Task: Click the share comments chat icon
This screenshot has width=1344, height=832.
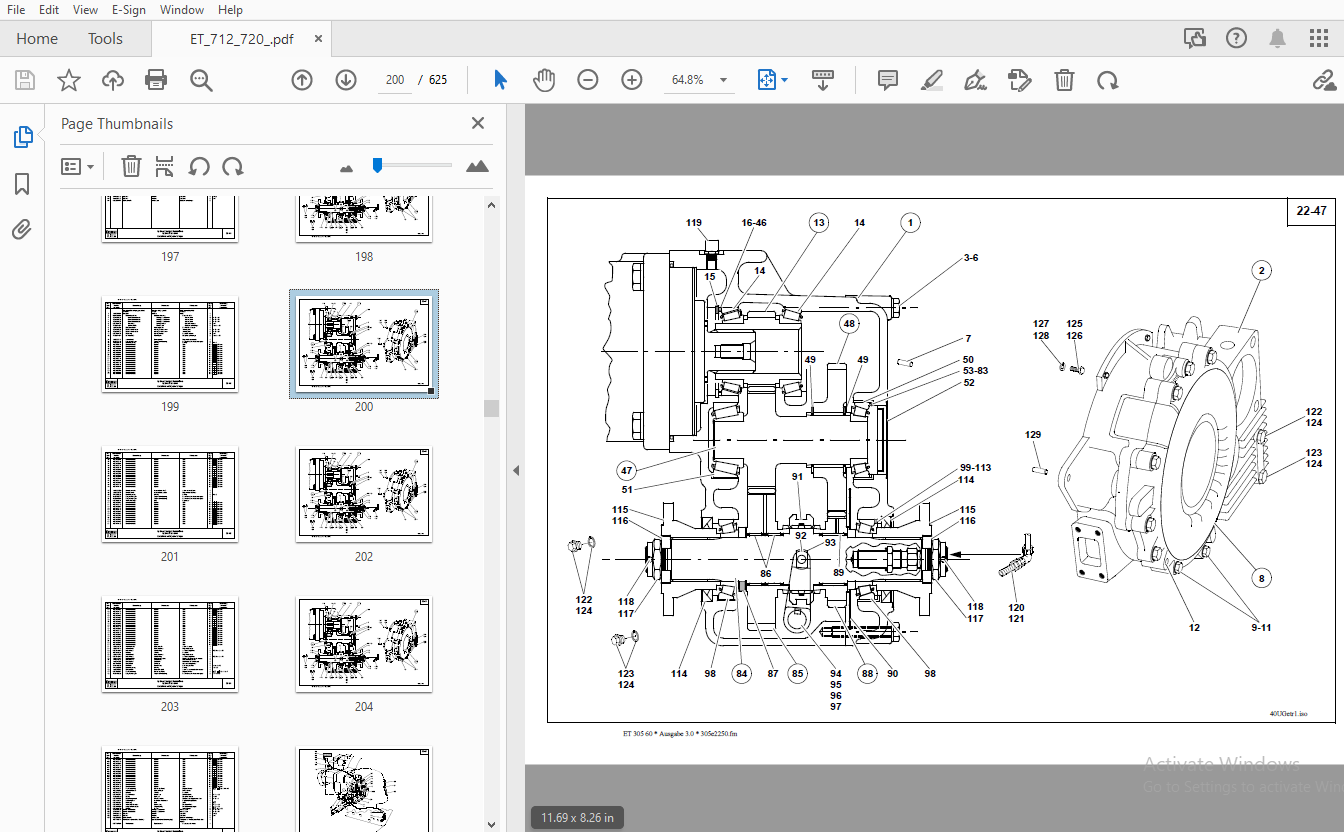Action: (x=1195, y=38)
